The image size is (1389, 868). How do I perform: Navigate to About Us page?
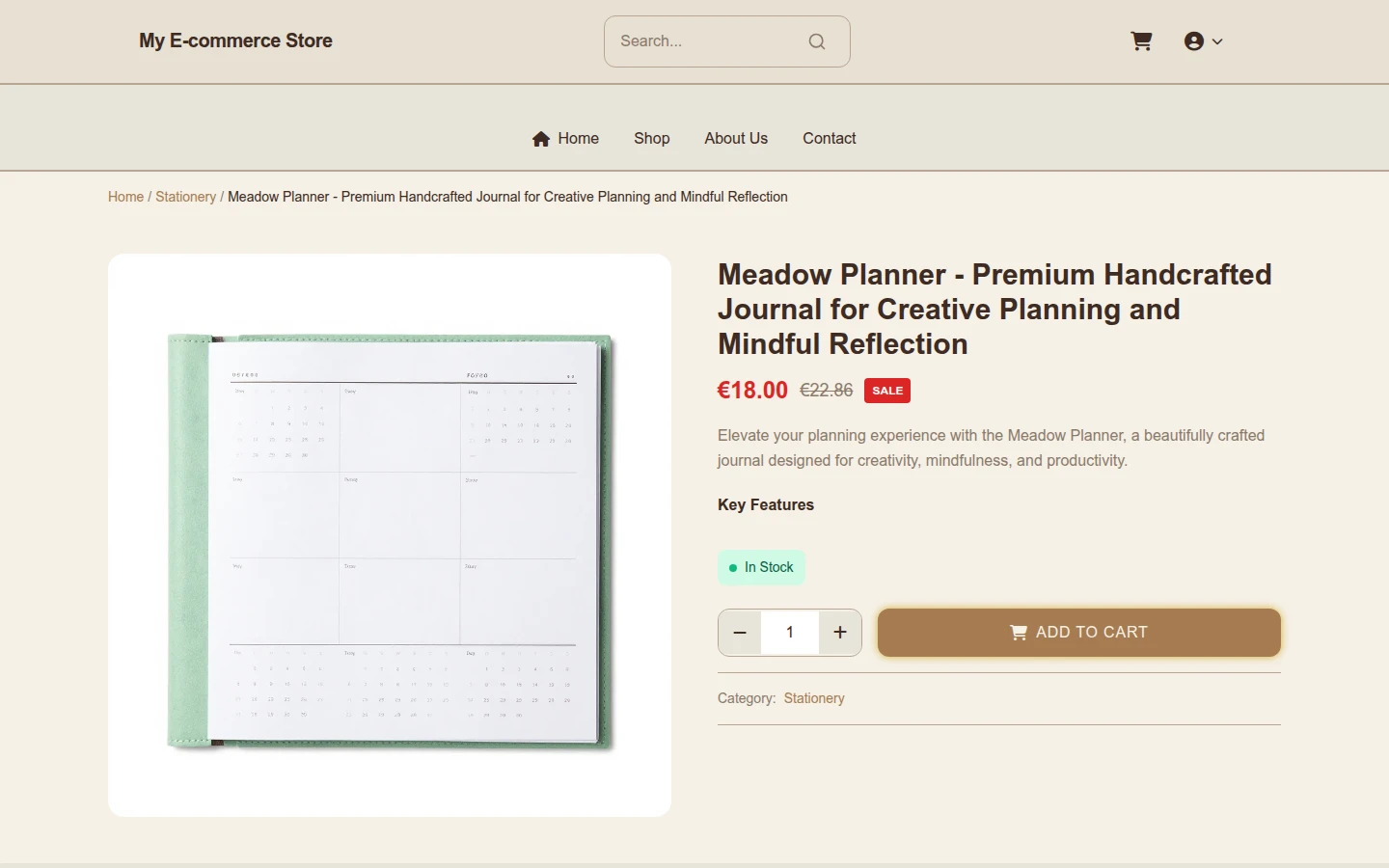coord(736,138)
